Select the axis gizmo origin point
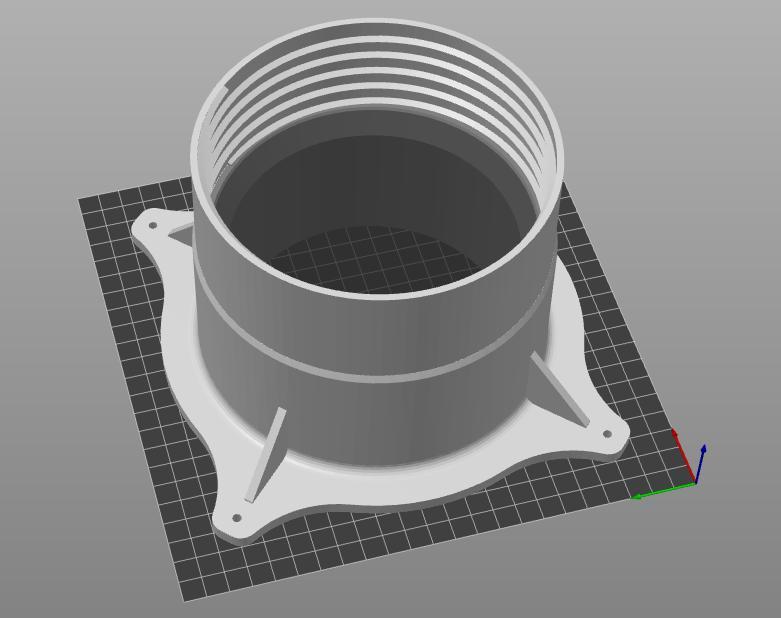 point(695,483)
